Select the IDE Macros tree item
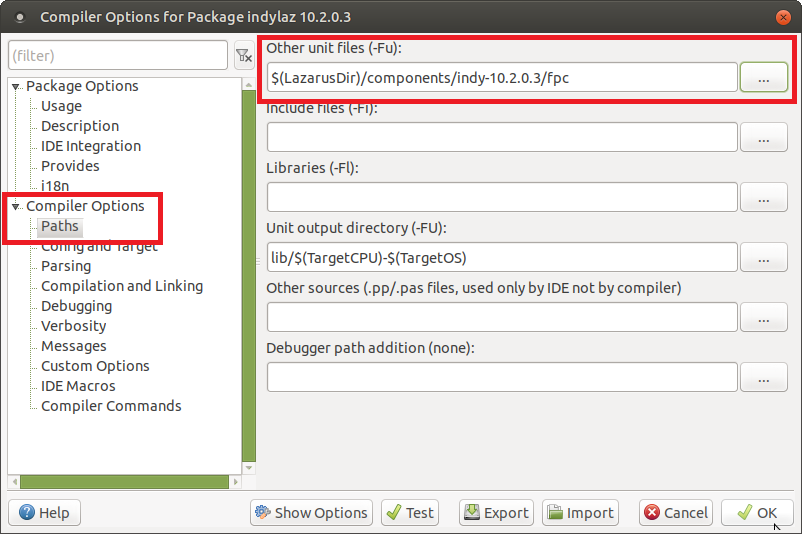The width and height of the screenshot is (802, 534). pyautogui.click(x=78, y=386)
